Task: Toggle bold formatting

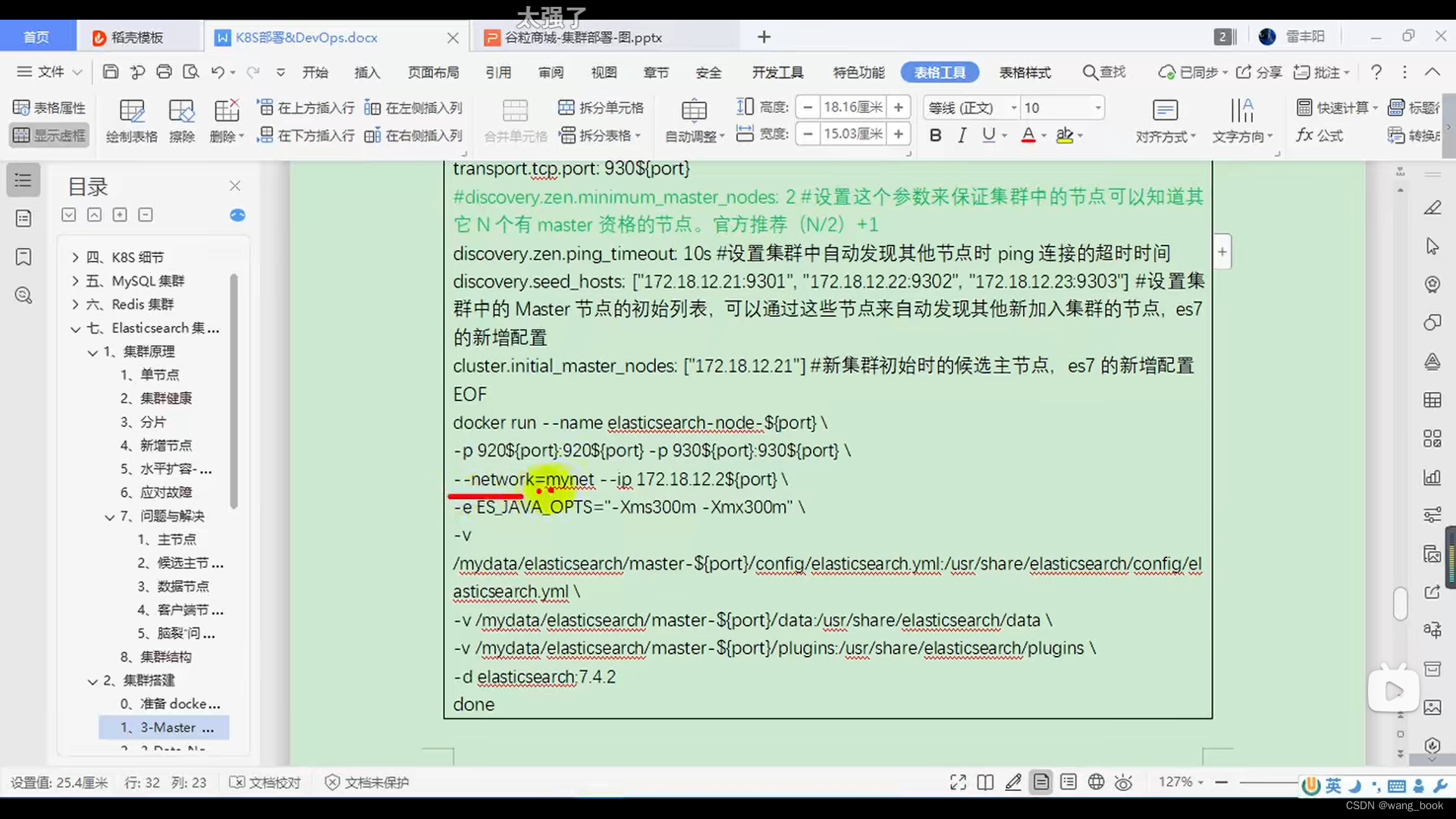Action: tap(935, 135)
